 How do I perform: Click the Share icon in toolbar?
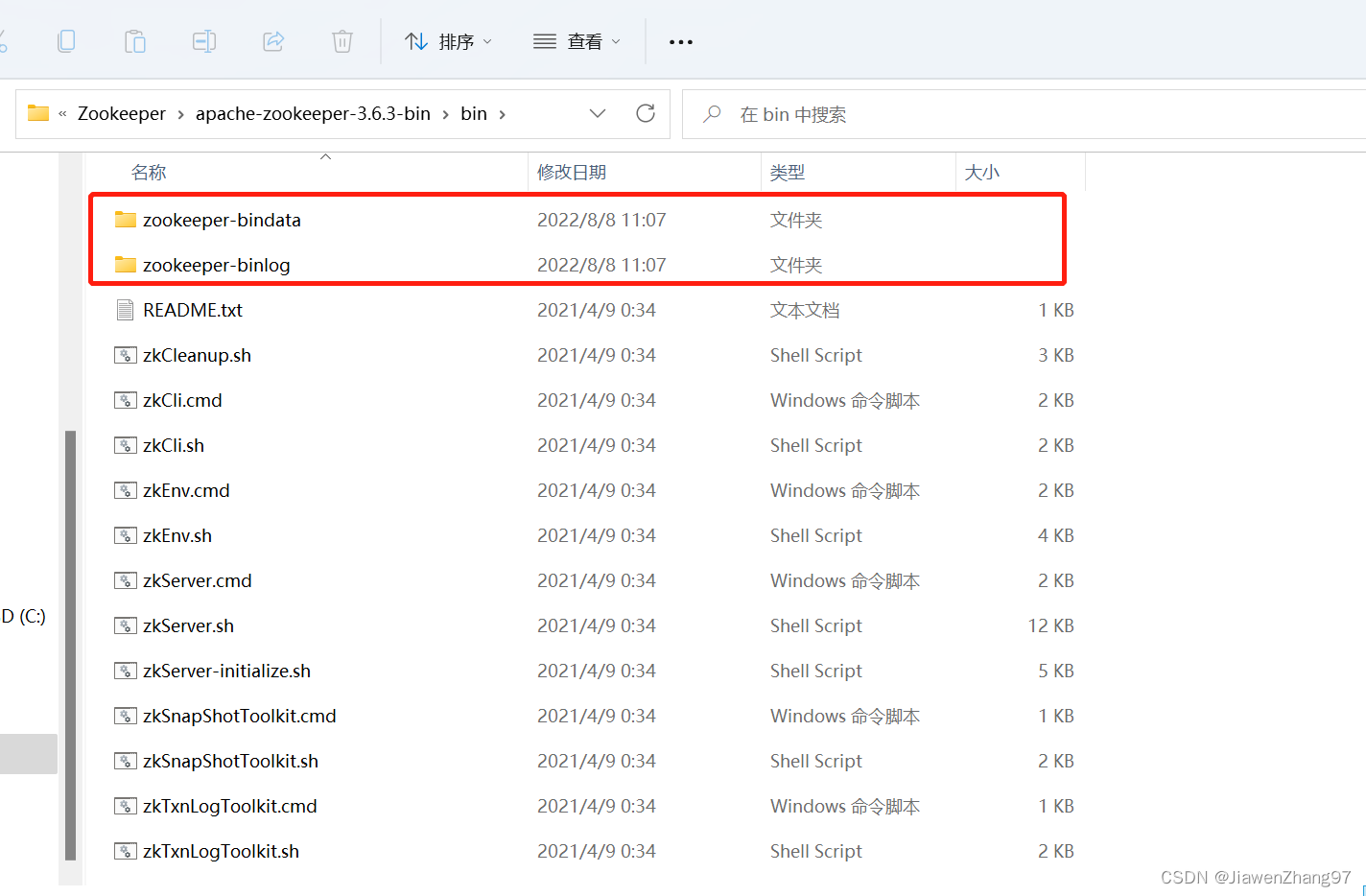tap(273, 41)
